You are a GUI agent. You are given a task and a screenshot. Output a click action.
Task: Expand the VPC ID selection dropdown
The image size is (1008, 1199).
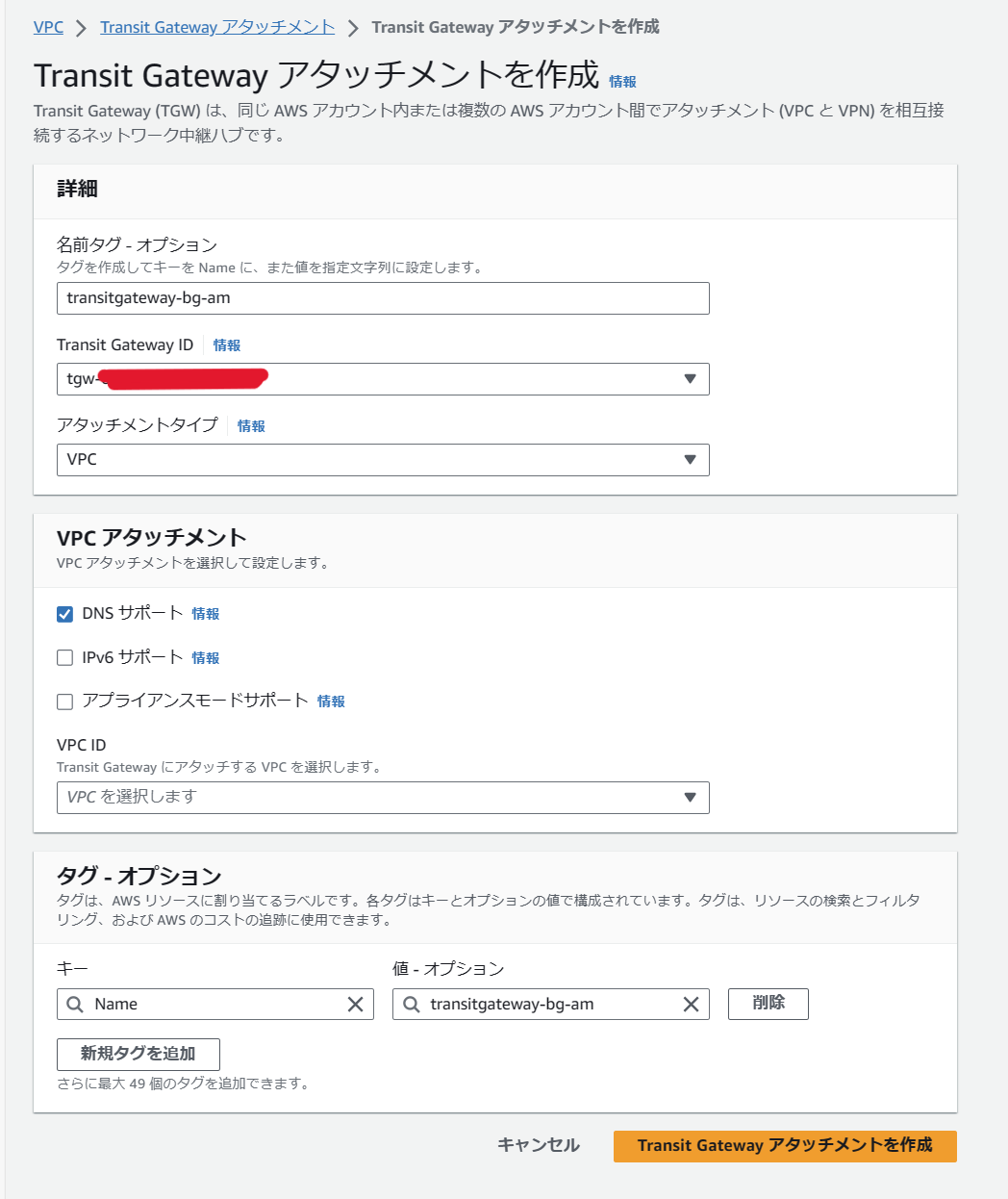[383, 798]
